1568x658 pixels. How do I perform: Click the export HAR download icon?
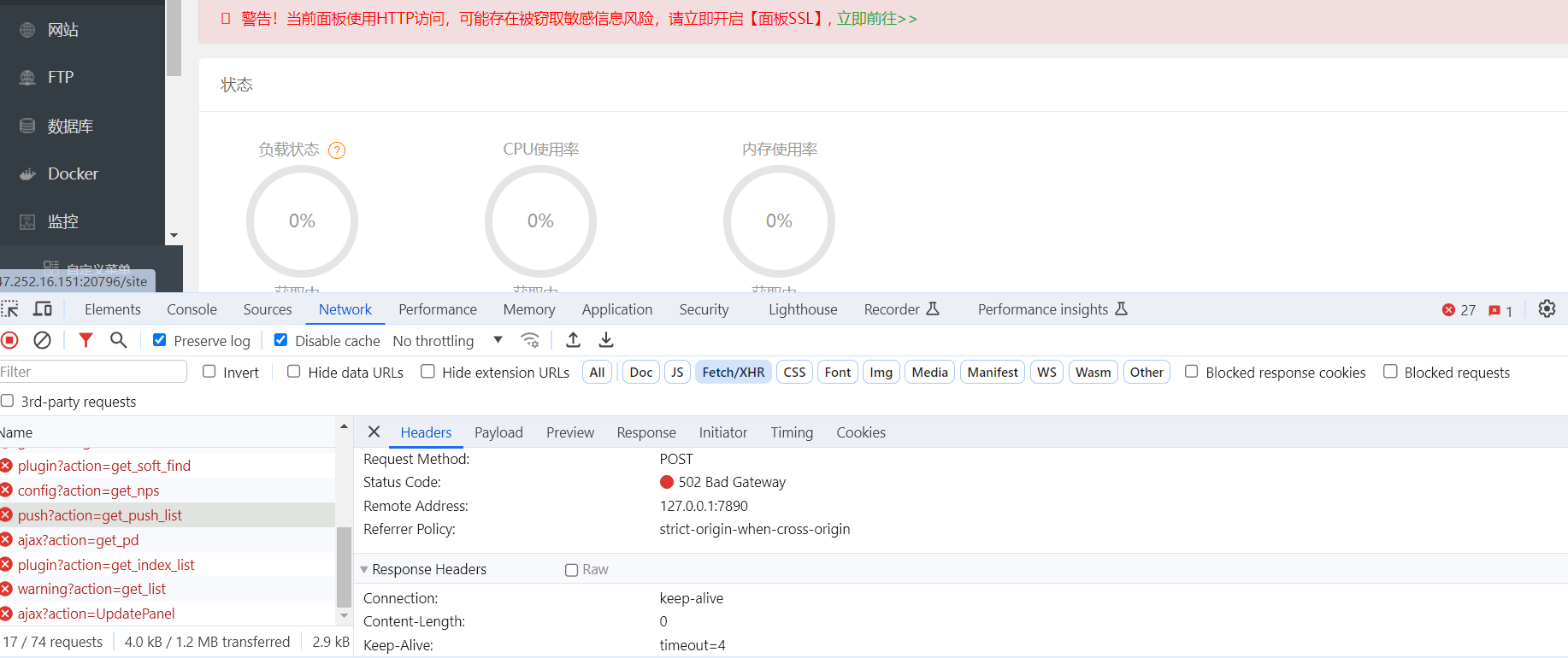[x=606, y=340]
